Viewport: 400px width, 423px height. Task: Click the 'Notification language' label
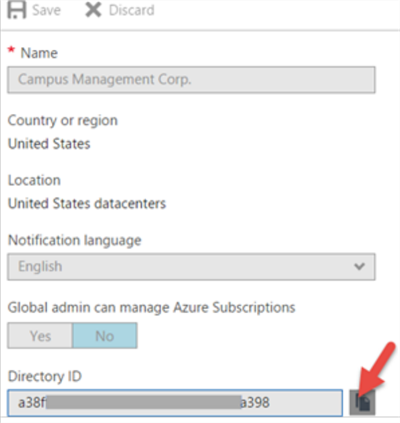click(x=75, y=240)
